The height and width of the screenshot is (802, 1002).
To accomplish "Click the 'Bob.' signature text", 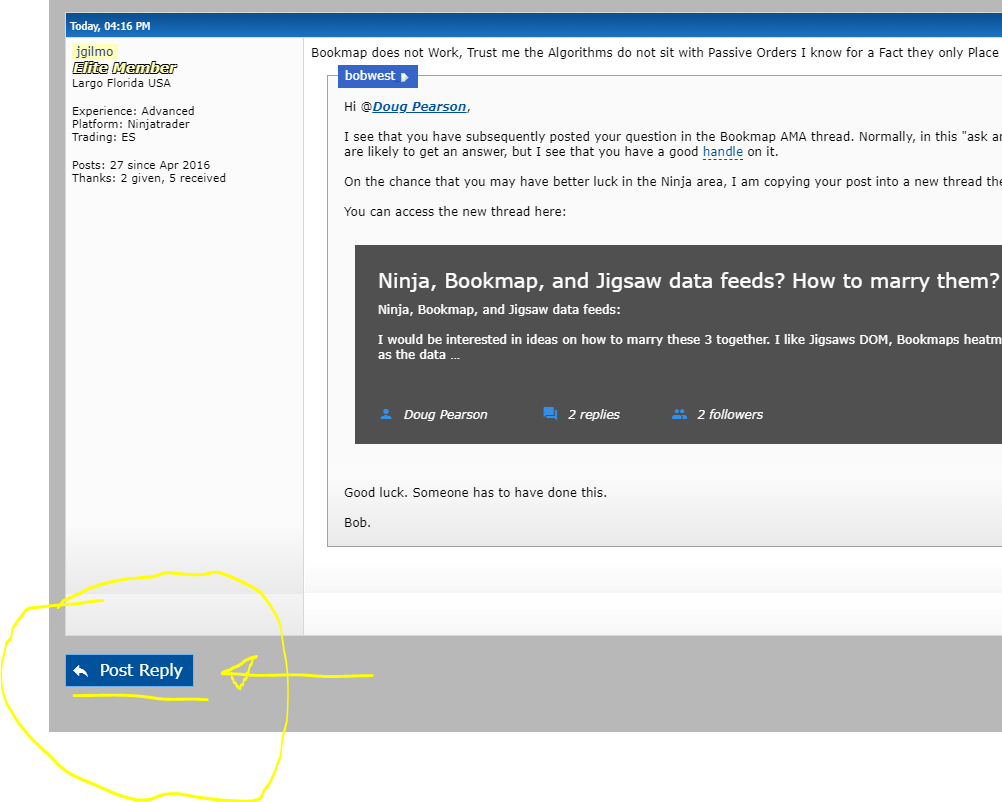I will pyautogui.click(x=357, y=523).
